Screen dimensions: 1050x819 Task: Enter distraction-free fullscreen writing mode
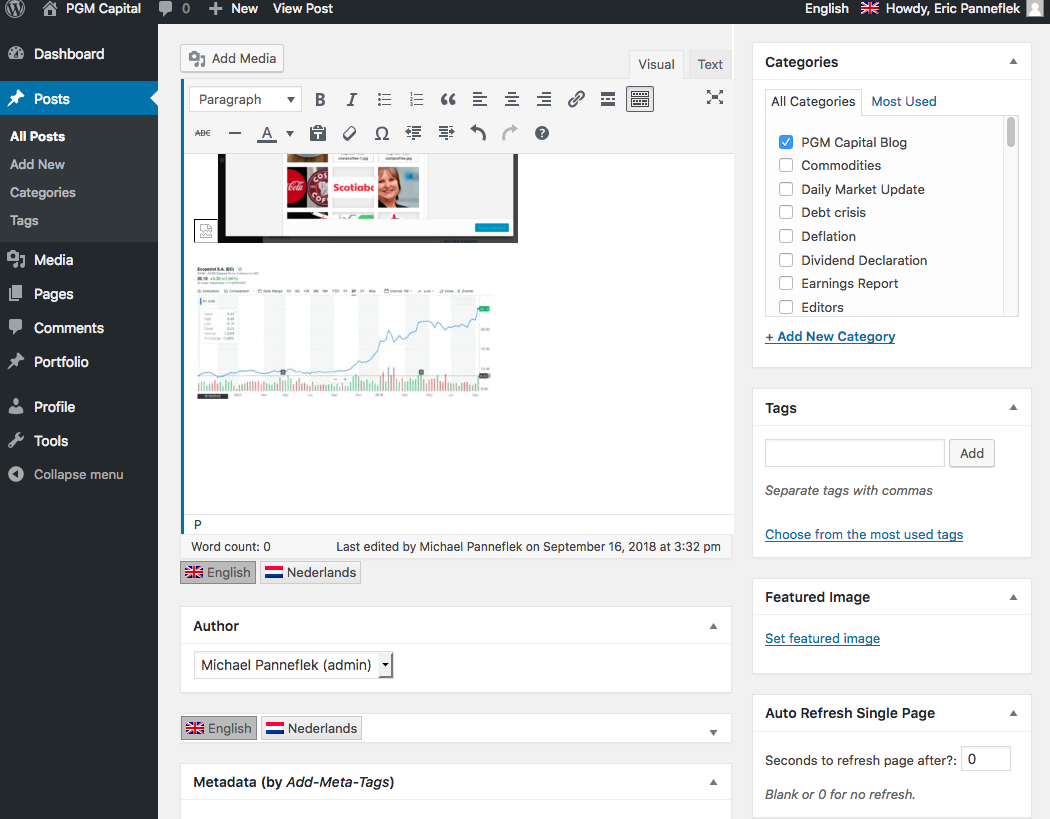(714, 97)
